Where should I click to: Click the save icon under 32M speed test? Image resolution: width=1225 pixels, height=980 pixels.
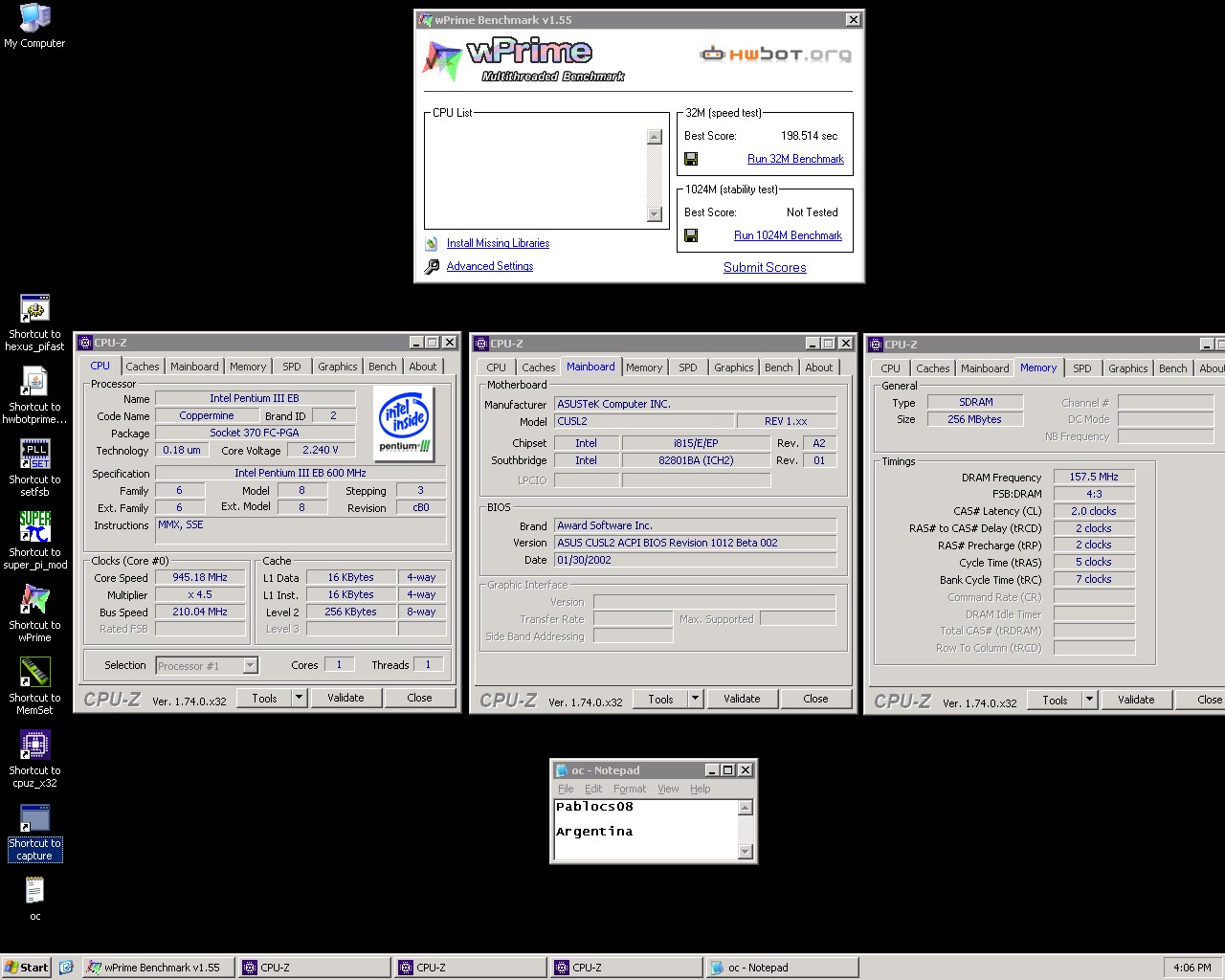point(691,159)
